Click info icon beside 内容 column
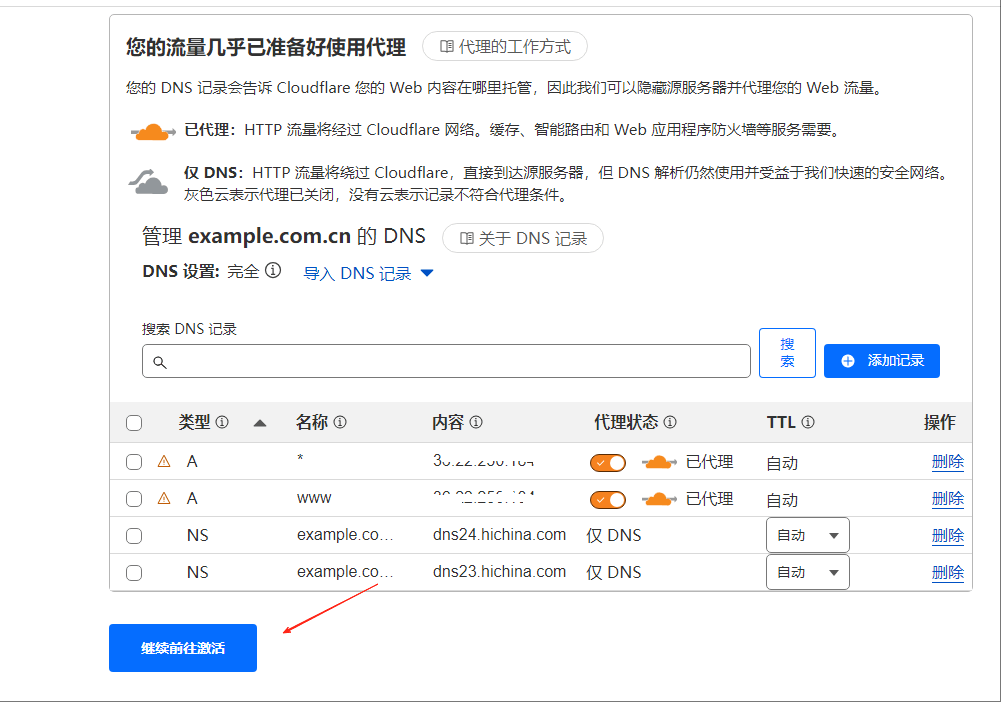Screen dimensions: 1001x702 pos(476,423)
